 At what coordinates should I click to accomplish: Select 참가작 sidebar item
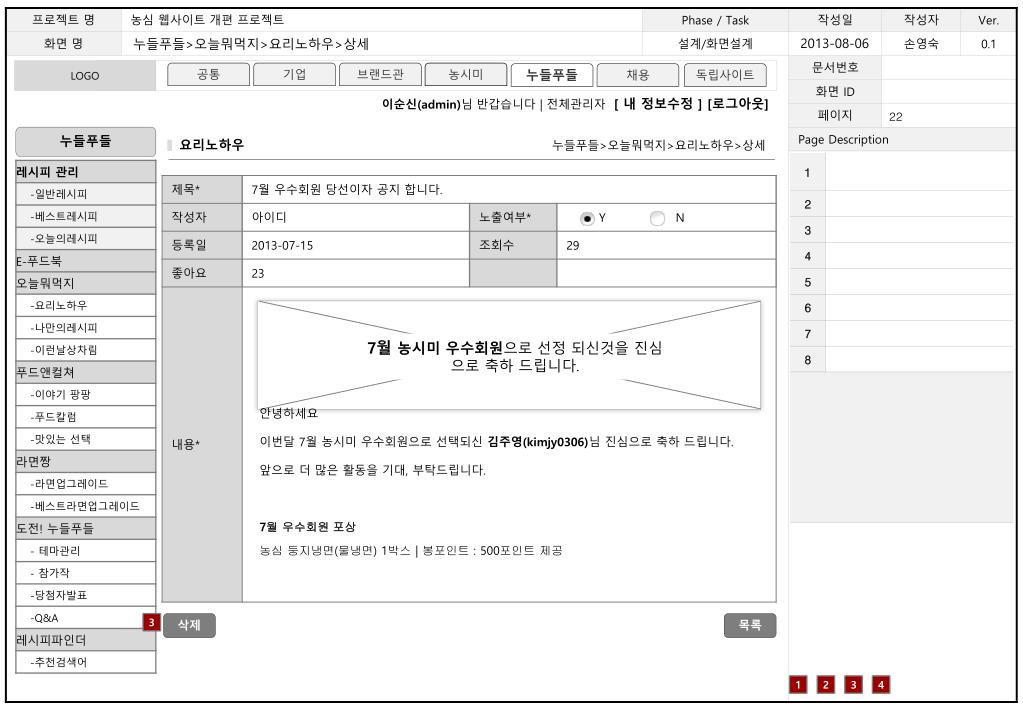point(85,573)
